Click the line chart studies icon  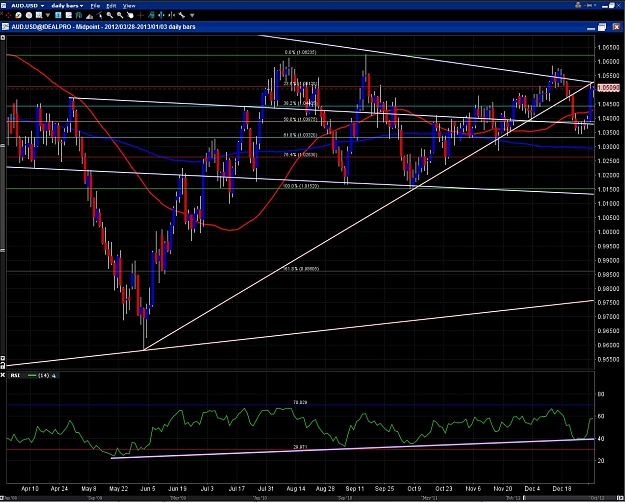pyautogui.click(x=69, y=15)
